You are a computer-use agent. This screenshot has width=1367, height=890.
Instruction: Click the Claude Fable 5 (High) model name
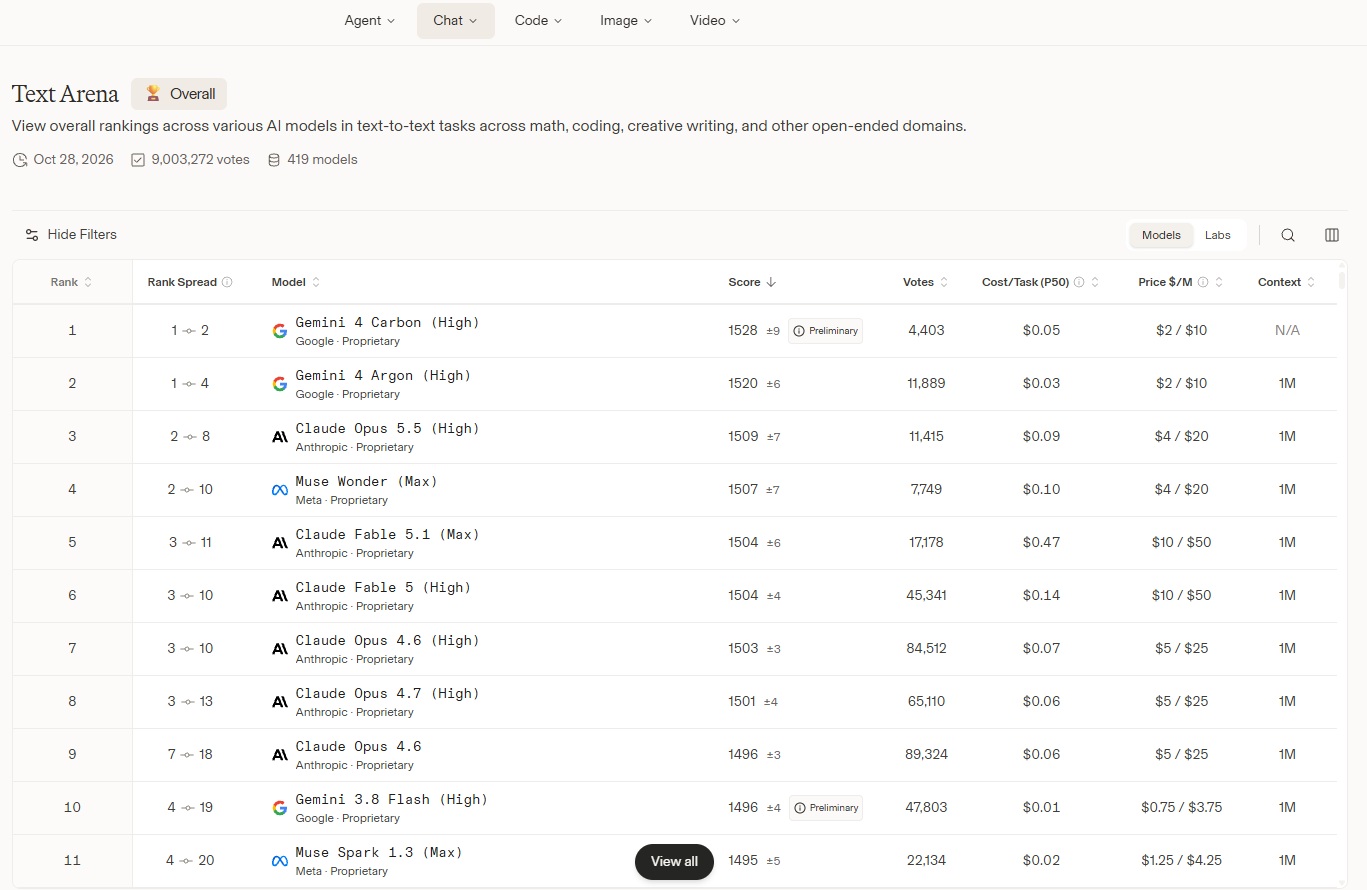(x=383, y=588)
